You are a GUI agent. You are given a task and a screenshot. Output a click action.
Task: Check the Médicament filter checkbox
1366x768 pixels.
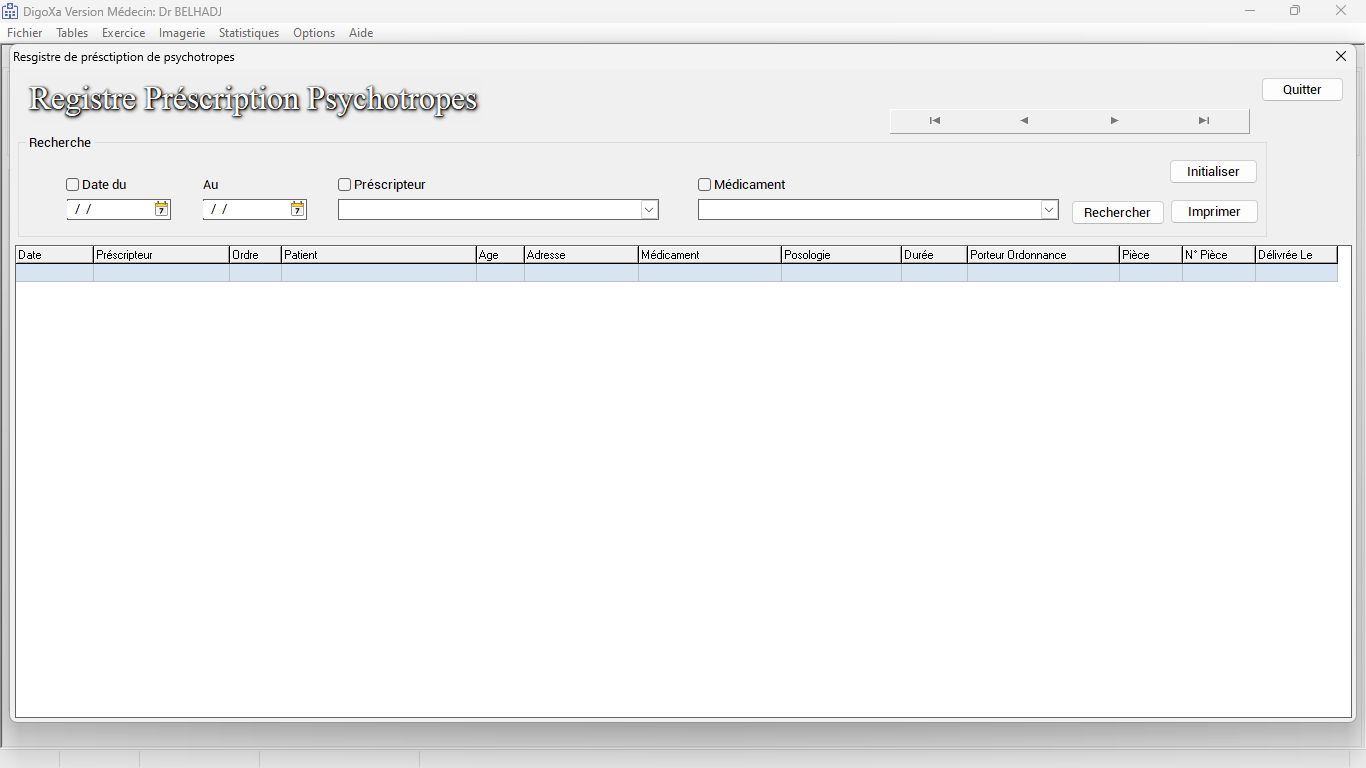705,185
